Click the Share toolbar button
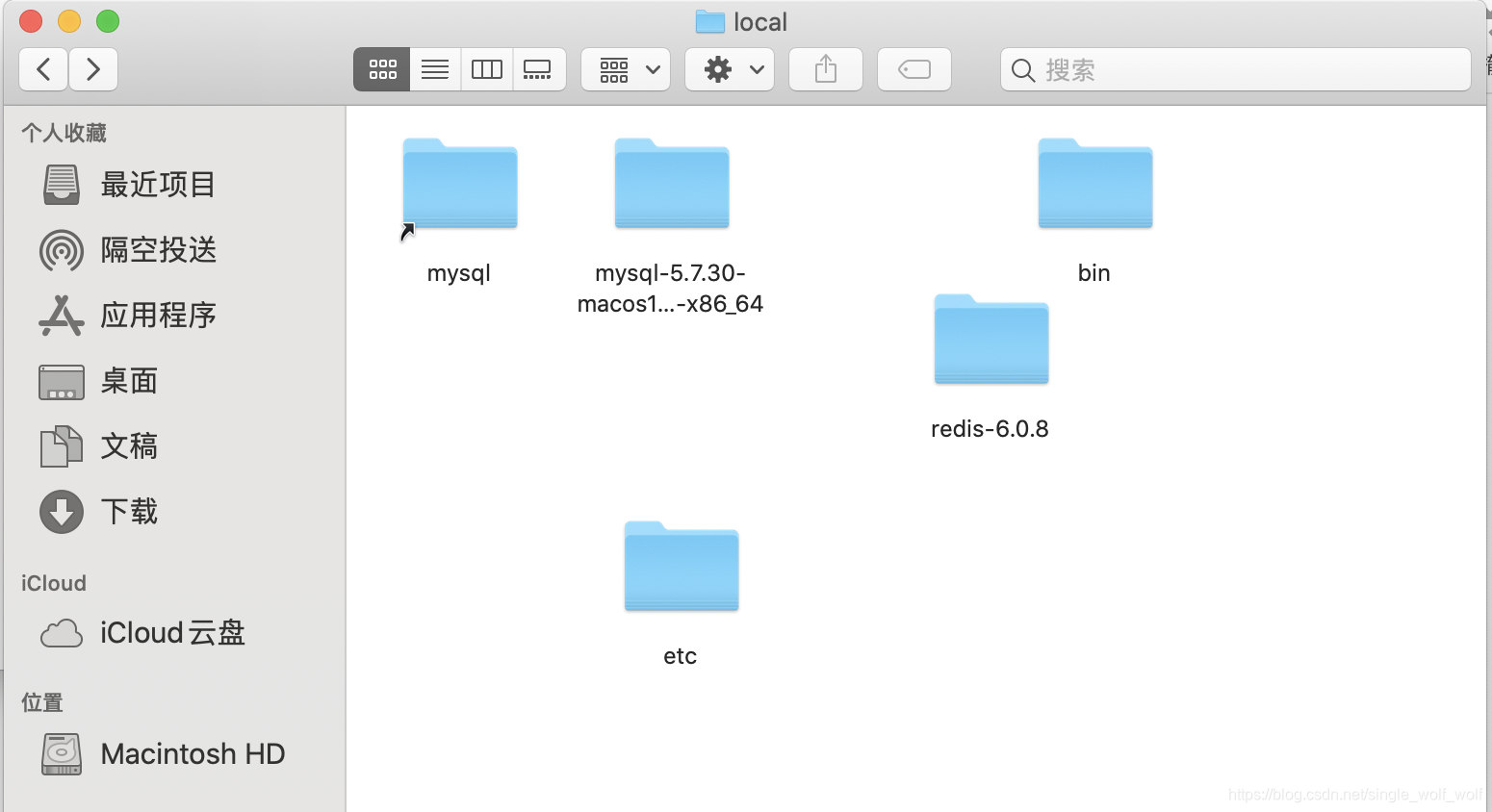Image resolution: width=1492 pixels, height=812 pixels. coord(826,69)
